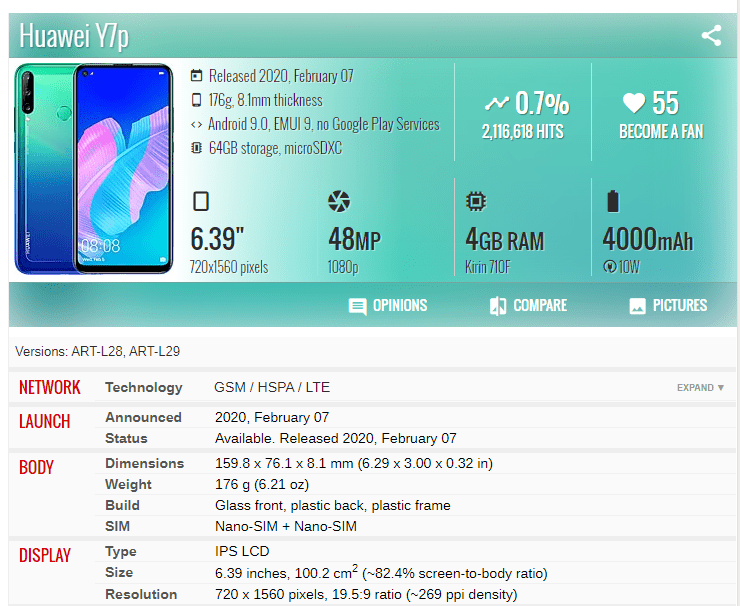Image resolution: width=740 pixels, height=606 pixels.
Task: Open the Technology network link
Action: tap(143, 387)
